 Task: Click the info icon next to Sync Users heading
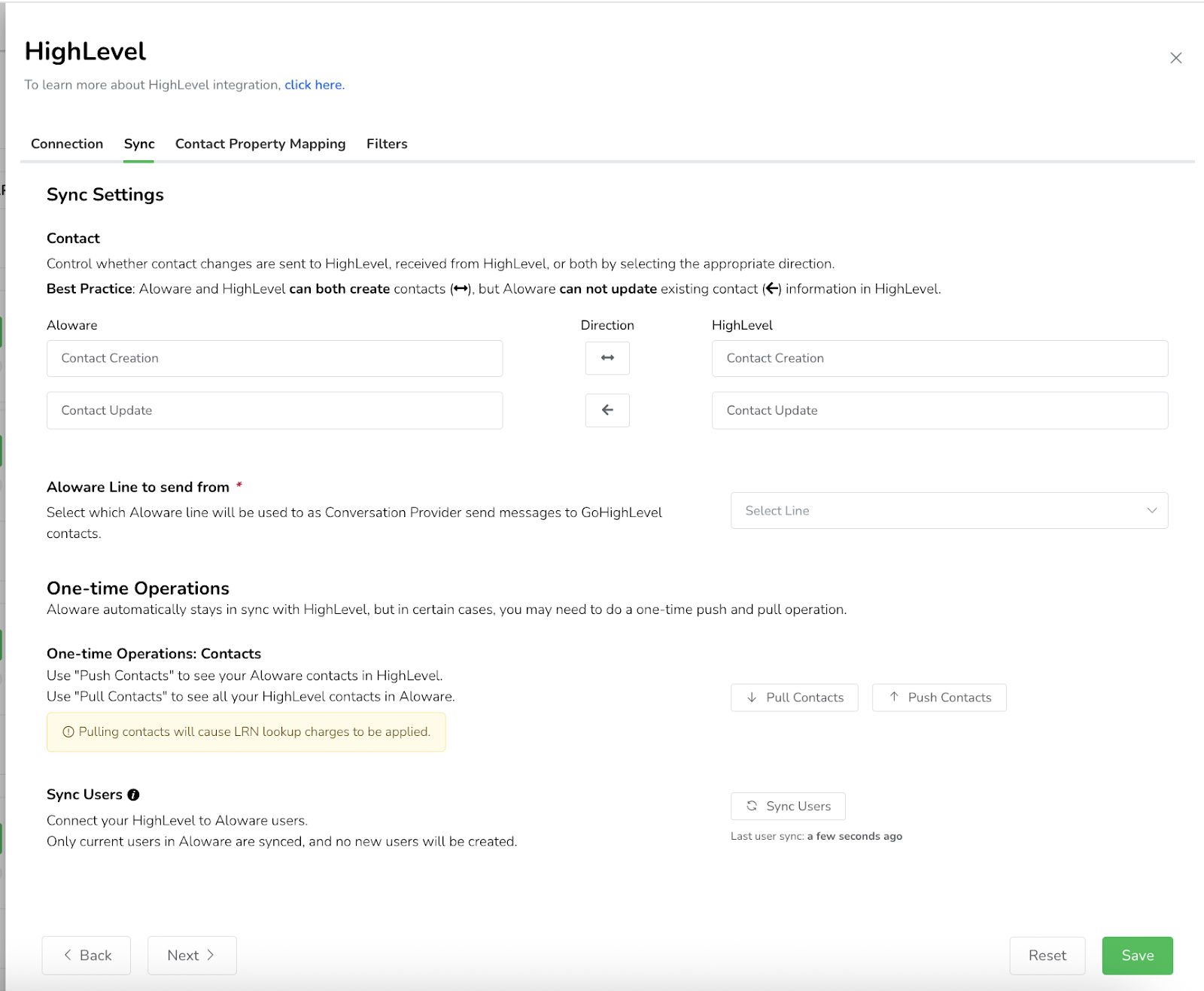point(133,795)
